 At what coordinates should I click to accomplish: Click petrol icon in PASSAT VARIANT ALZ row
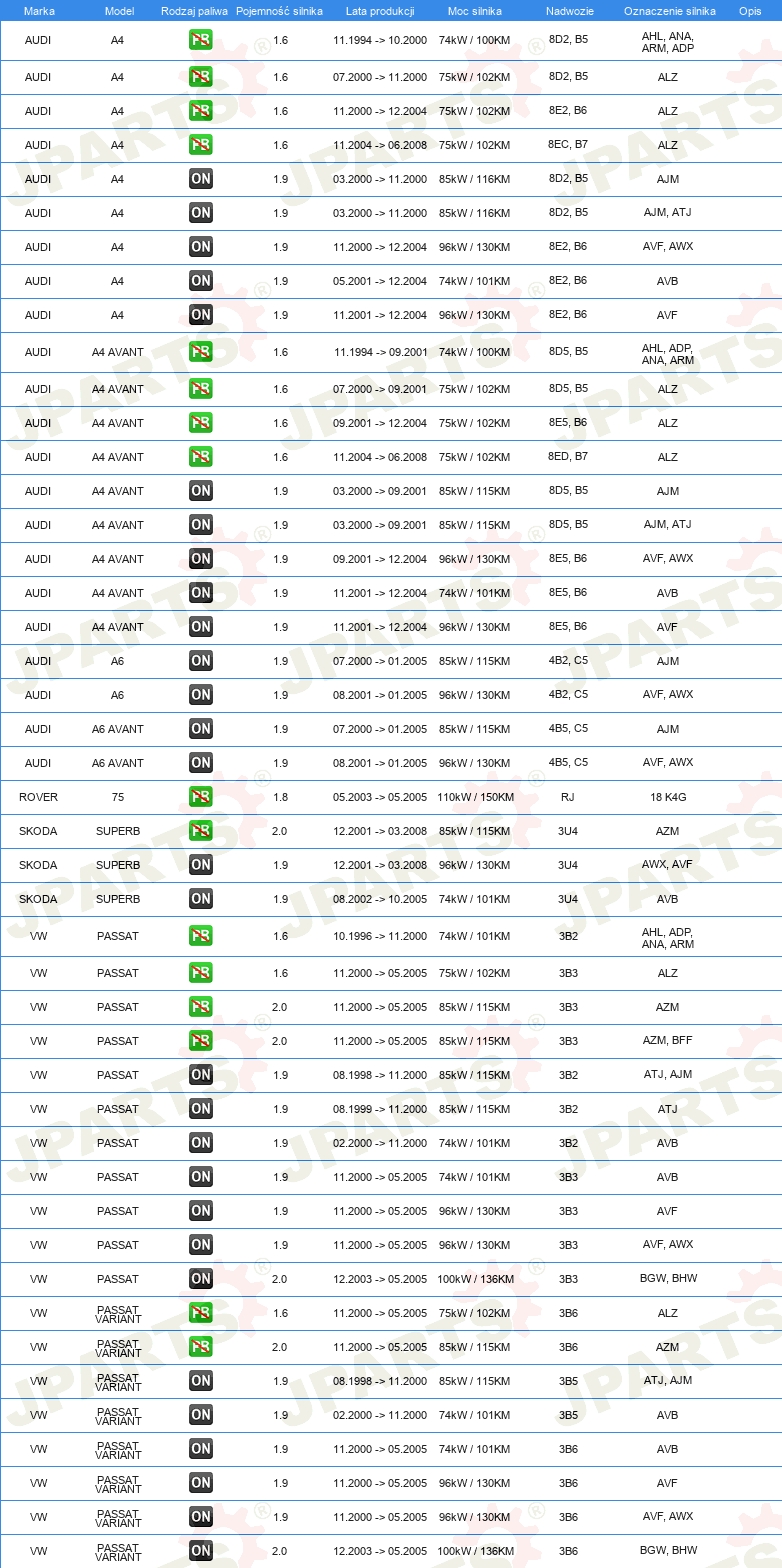pos(201,1313)
